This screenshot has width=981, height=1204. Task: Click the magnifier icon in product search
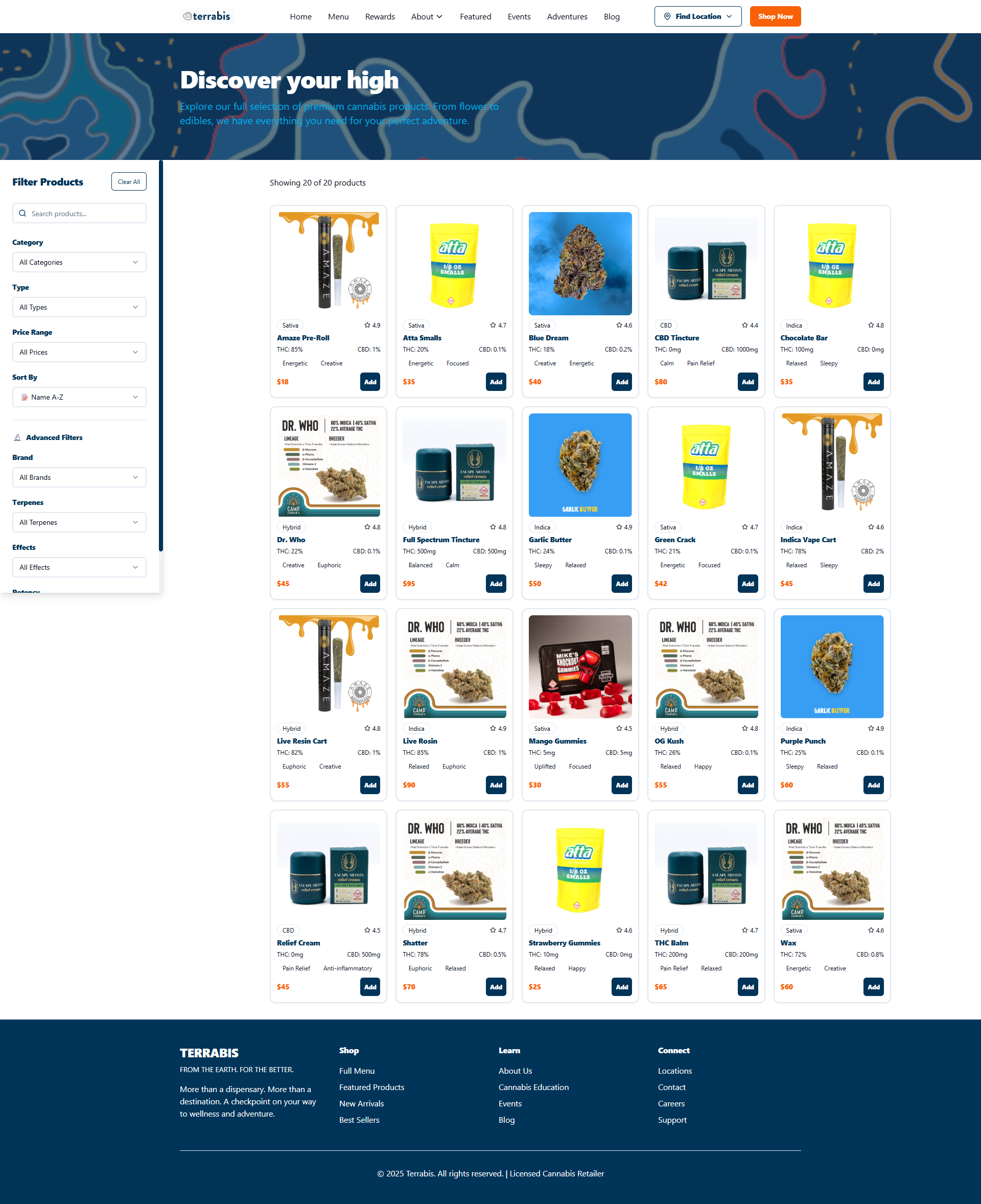(22, 213)
